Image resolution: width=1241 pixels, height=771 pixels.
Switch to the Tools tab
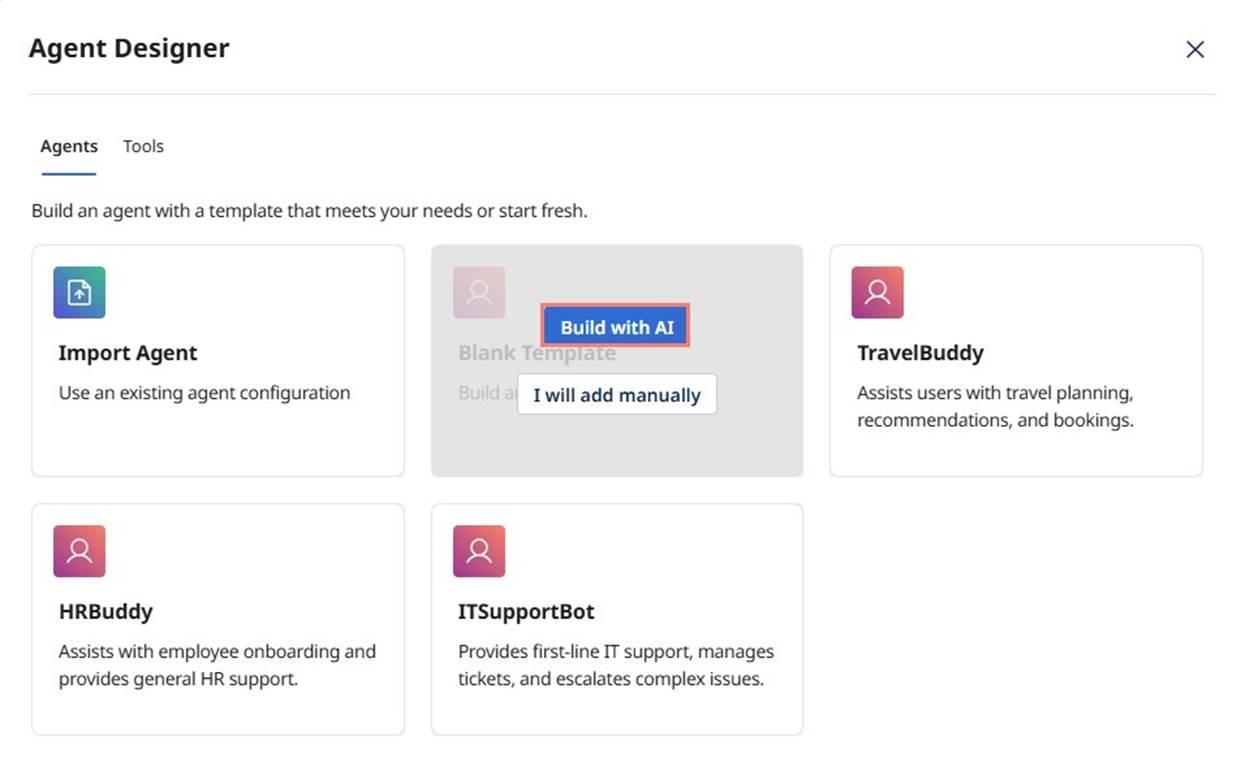[143, 146]
